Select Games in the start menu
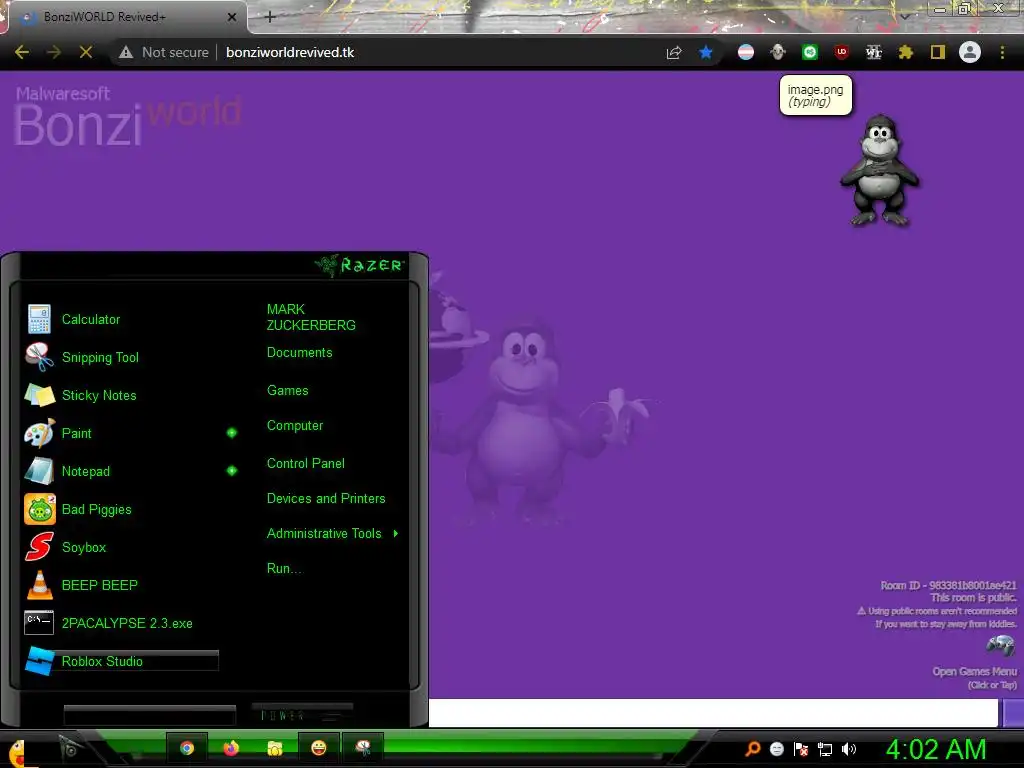 click(287, 391)
